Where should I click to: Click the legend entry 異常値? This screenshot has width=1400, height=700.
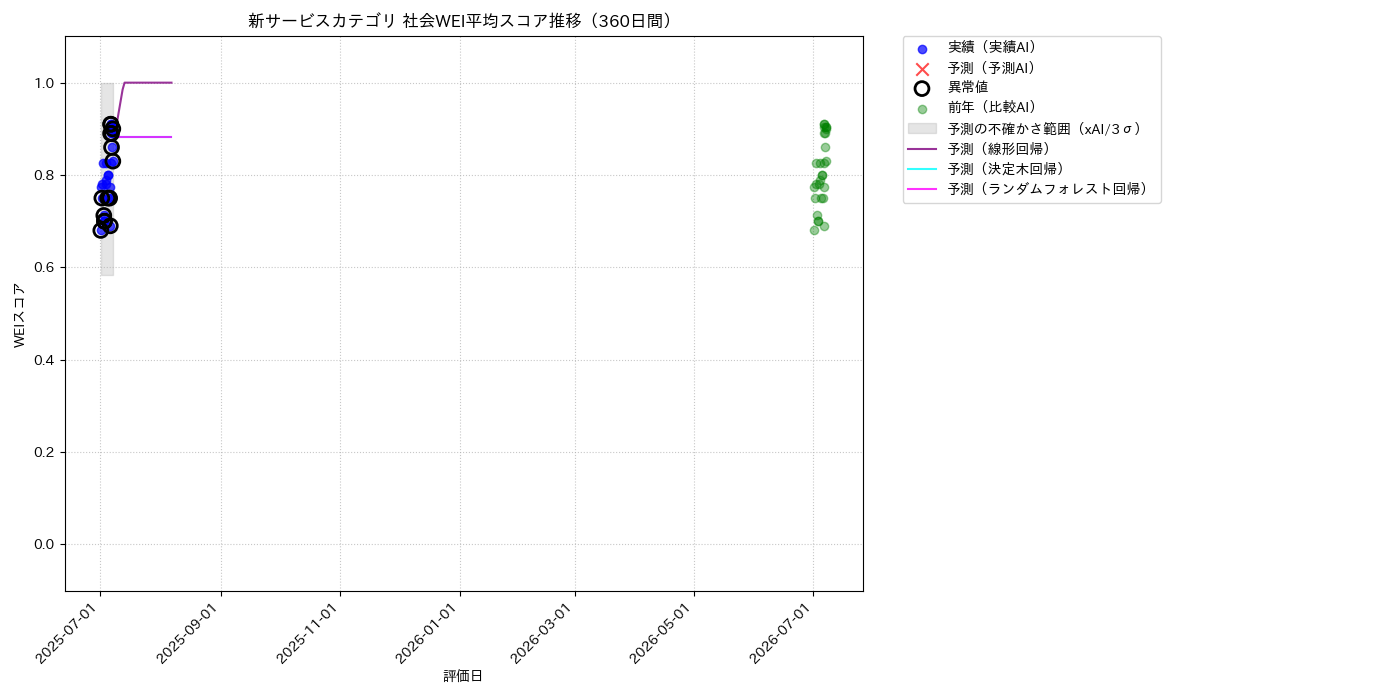(x=968, y=88)
